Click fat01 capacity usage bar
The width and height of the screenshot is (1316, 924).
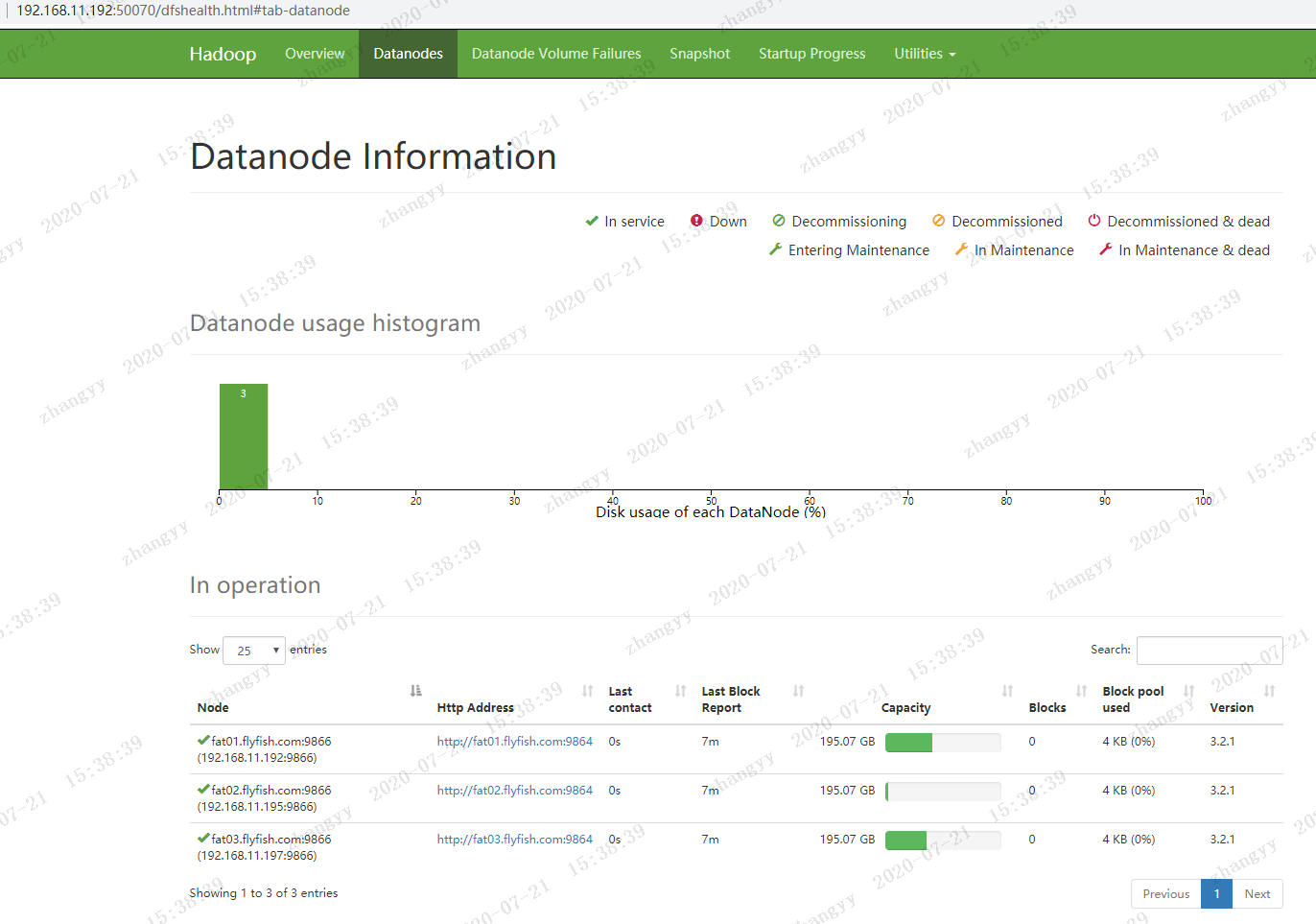tap(943, 742)
